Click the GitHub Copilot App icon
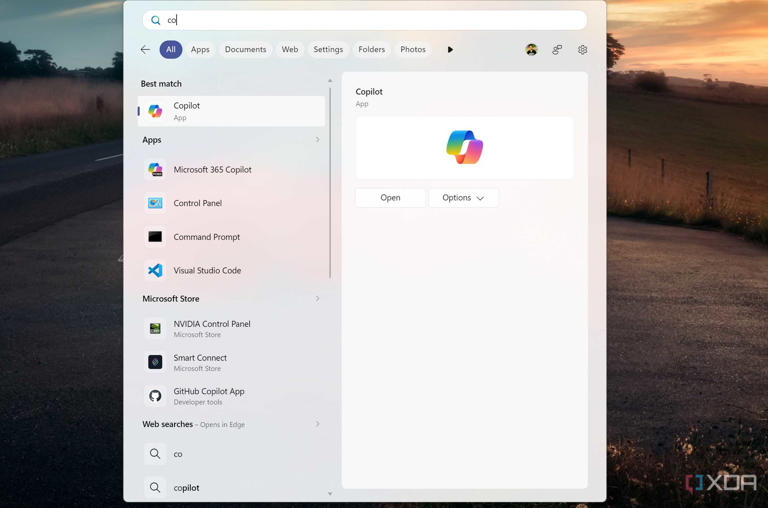The width and height of the screenshot is (768, 508). pyautogui.click(x=155, y=396)
